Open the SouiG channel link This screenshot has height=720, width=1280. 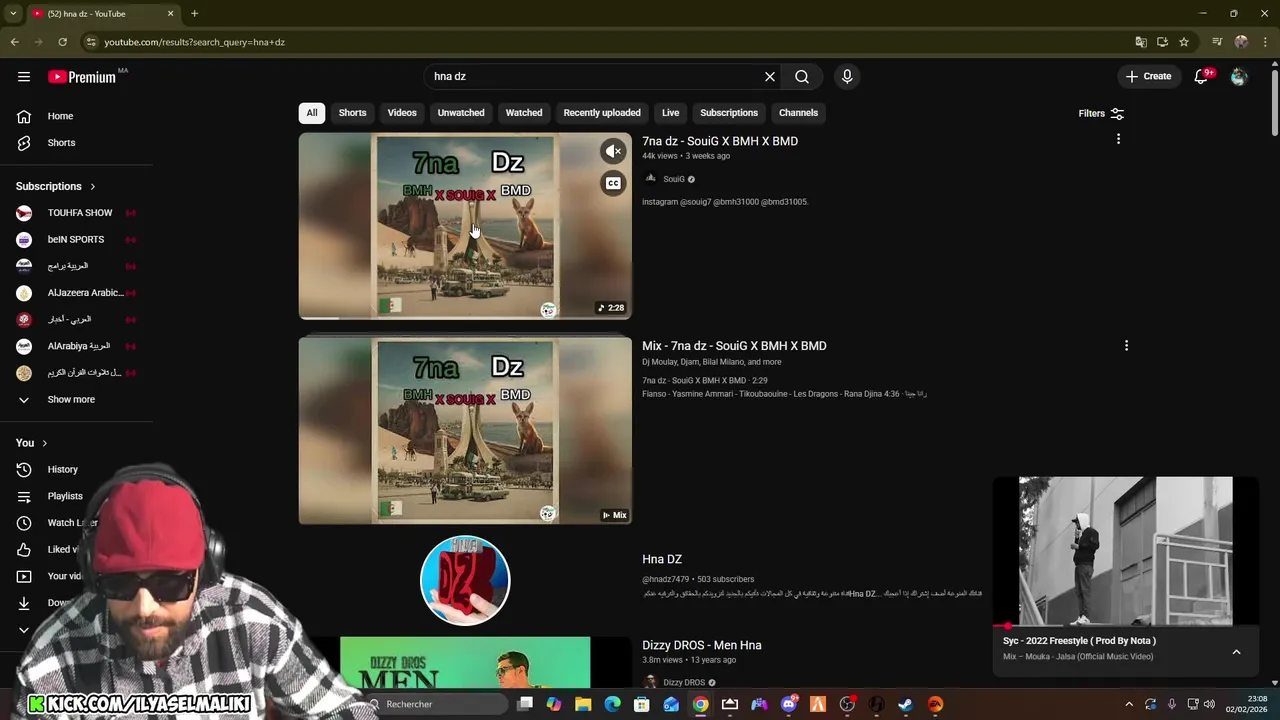coord(673,179)
